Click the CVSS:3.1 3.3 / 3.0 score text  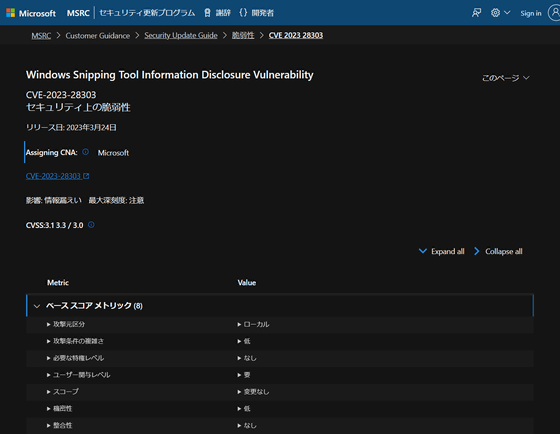[x=54, y=225]
